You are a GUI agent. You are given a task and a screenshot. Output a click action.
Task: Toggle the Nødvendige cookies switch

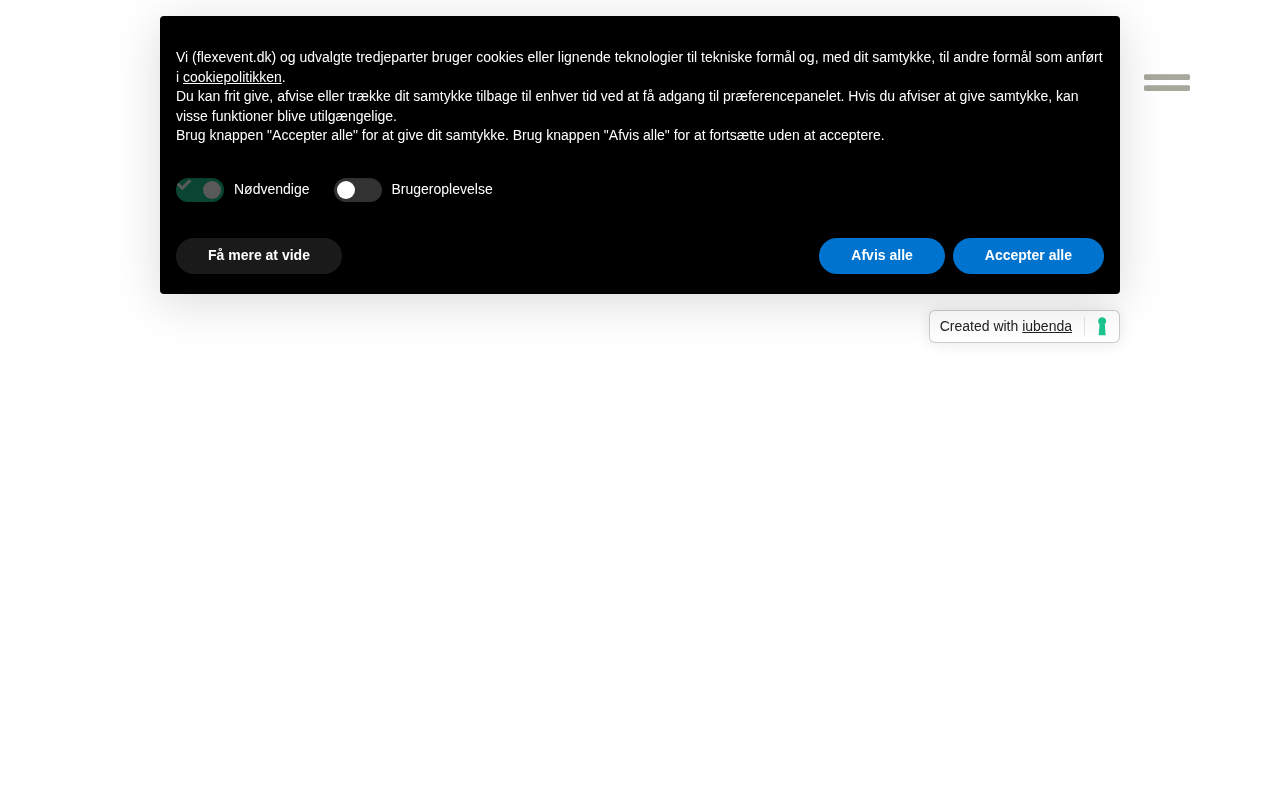tap(200, 190)
